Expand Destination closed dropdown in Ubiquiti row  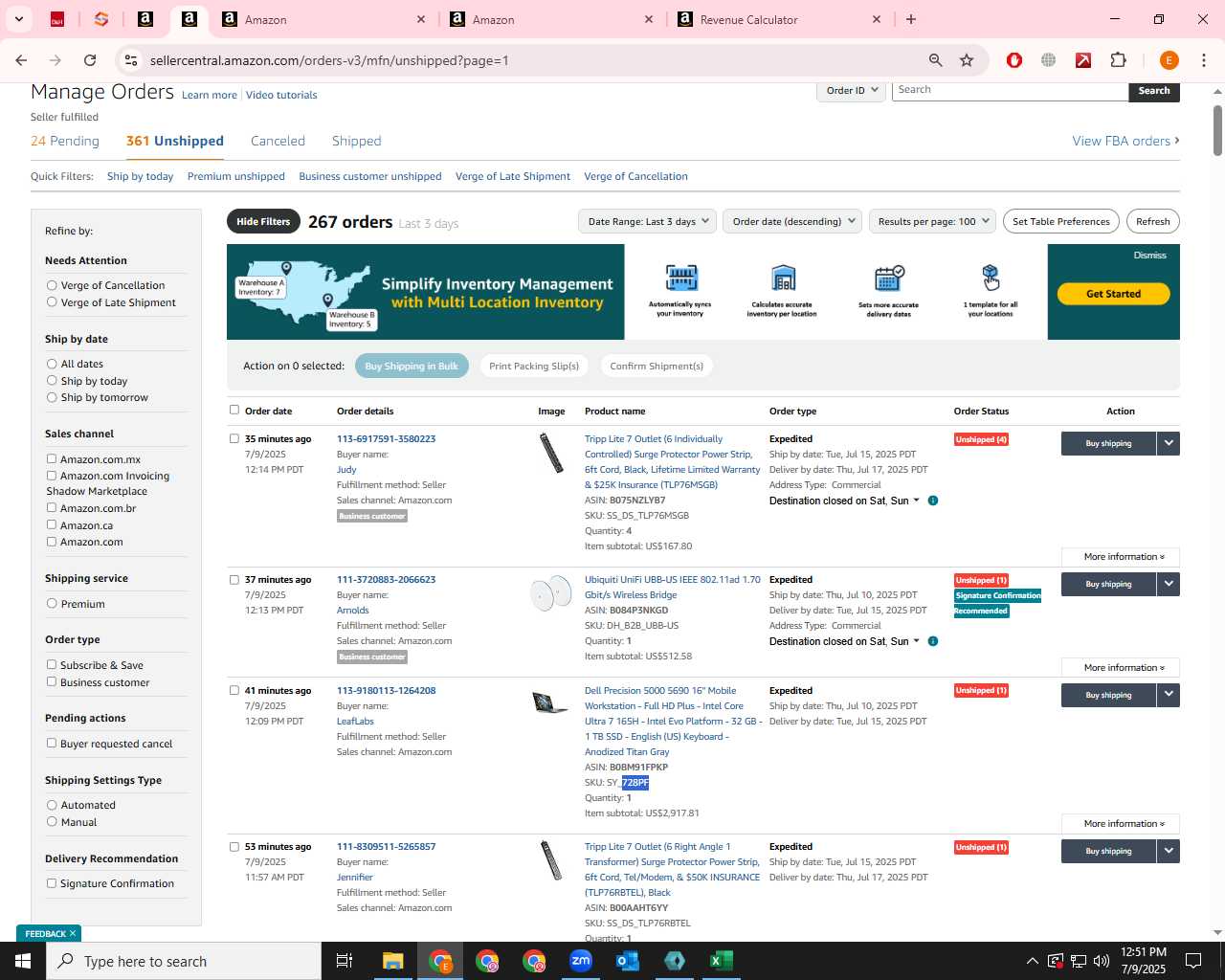[916, 641]
